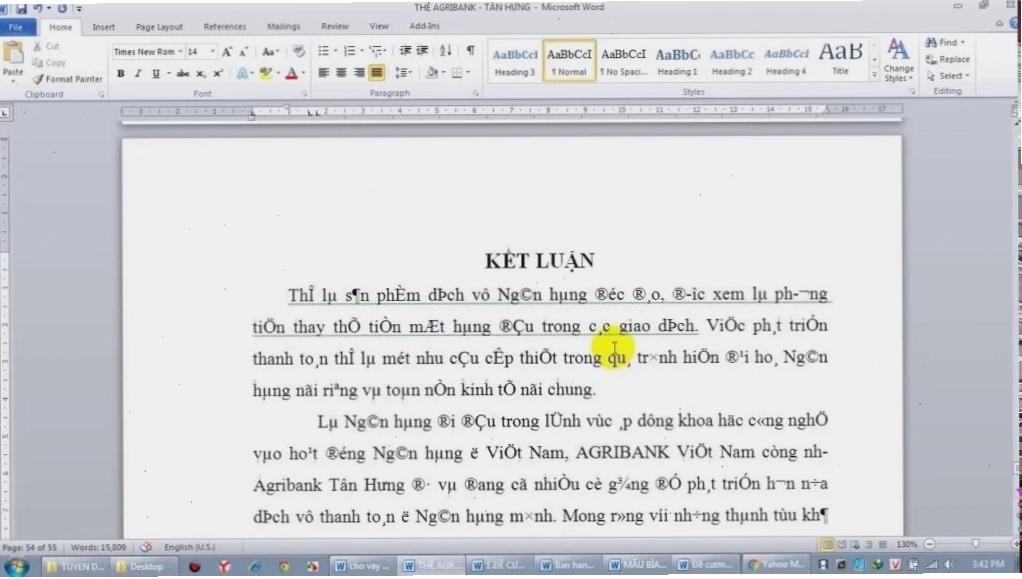Switch to Review tab
The height and width of the screenshot is (579, 1022).
[335, 27]
